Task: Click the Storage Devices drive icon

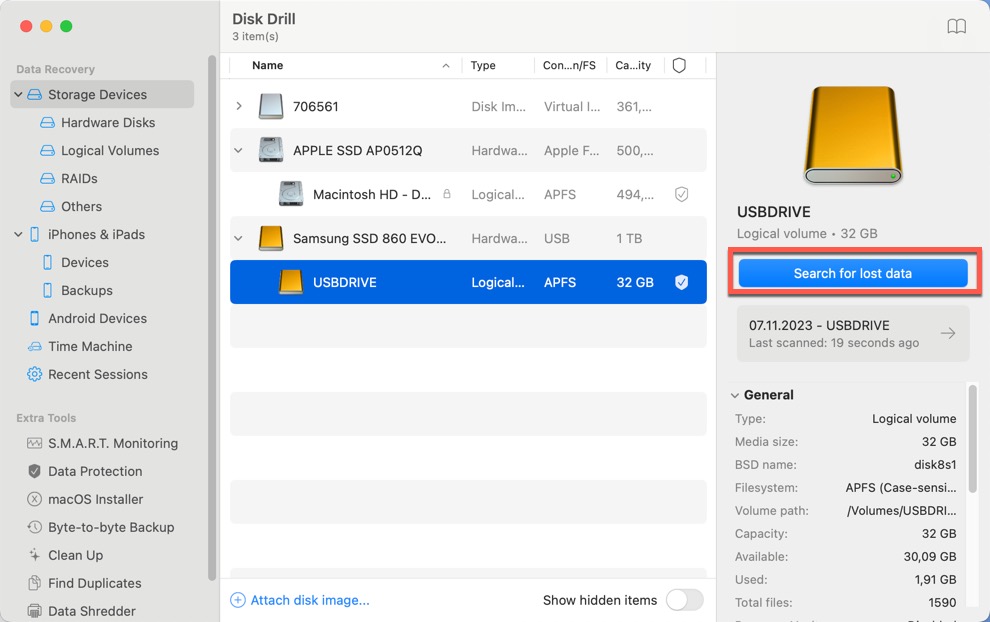Action: click(x=35, y=95)
